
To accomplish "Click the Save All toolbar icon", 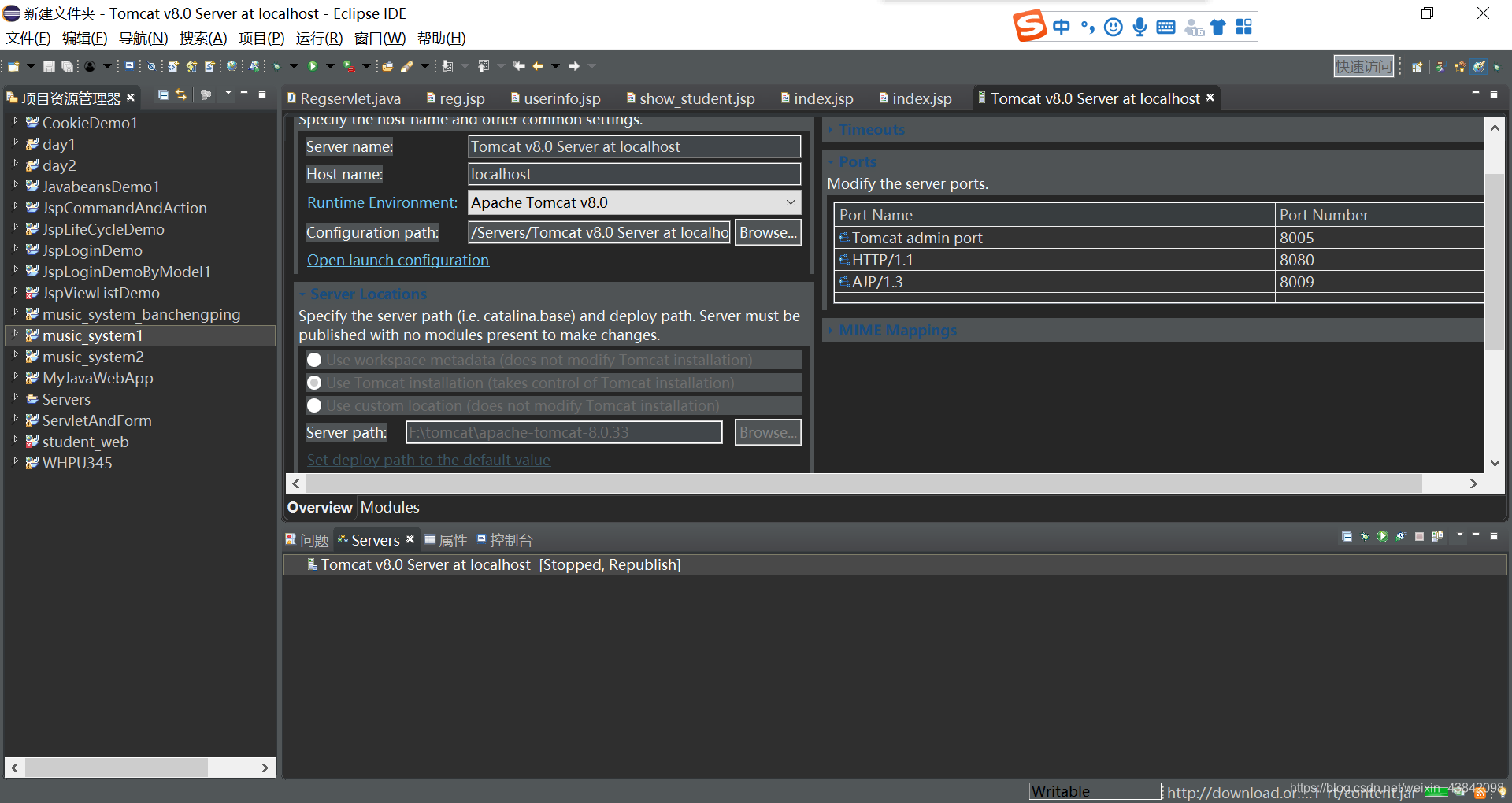I will 67,67.
